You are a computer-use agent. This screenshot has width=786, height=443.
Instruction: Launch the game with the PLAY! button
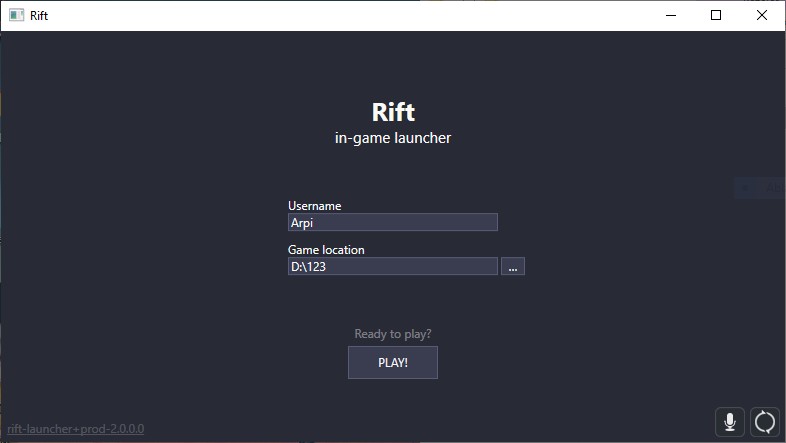coord(392,362)
